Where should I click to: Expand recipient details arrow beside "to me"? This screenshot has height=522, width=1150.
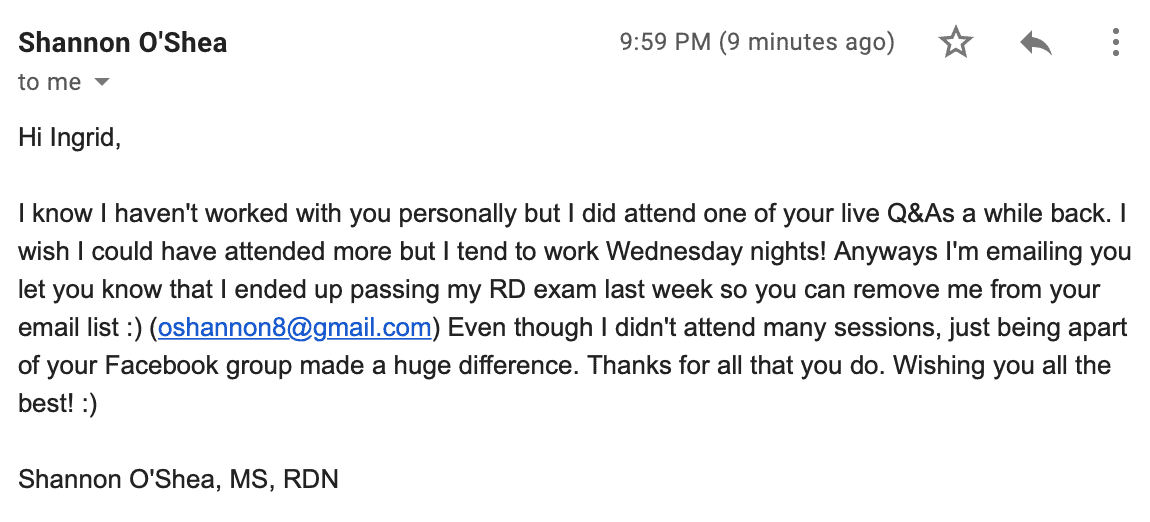click(x=101, y=83)
